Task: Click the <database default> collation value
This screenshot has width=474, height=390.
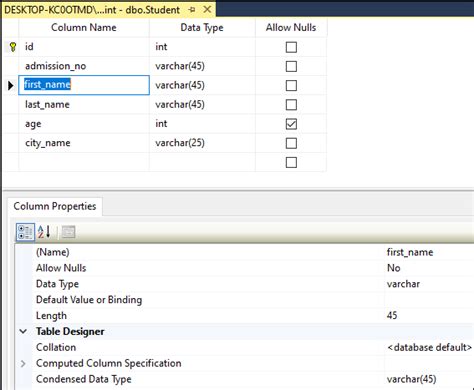Action: [x=429, y=347]
